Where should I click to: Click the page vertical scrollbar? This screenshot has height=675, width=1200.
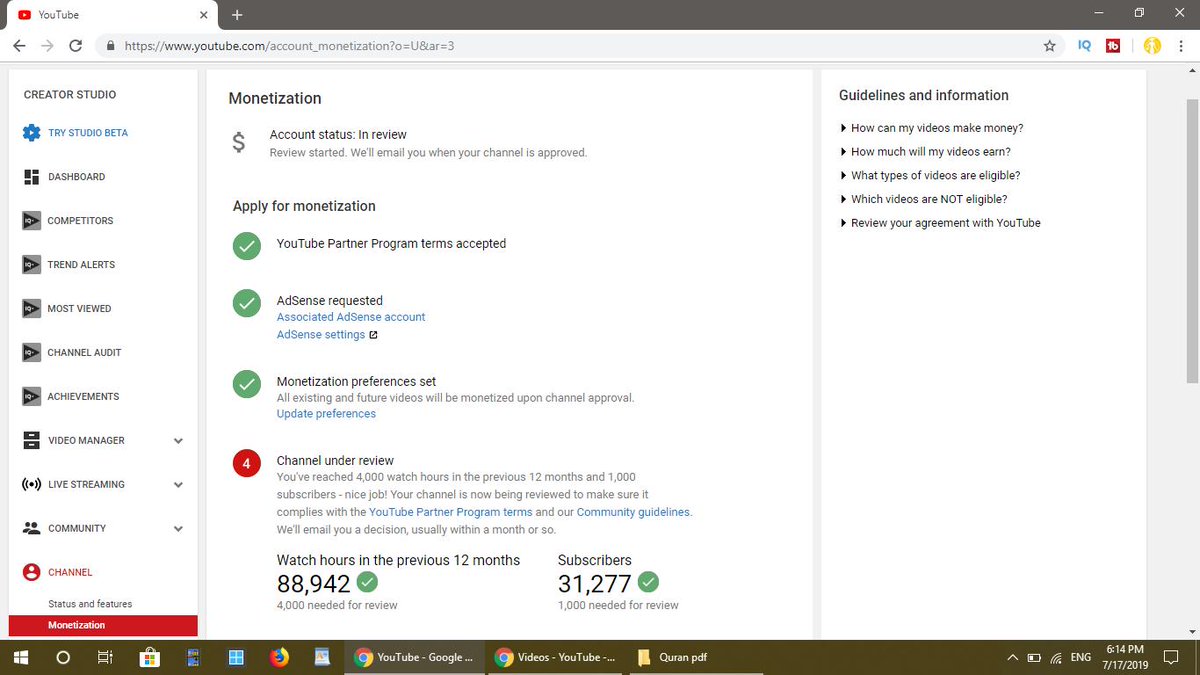(1191, 240)
